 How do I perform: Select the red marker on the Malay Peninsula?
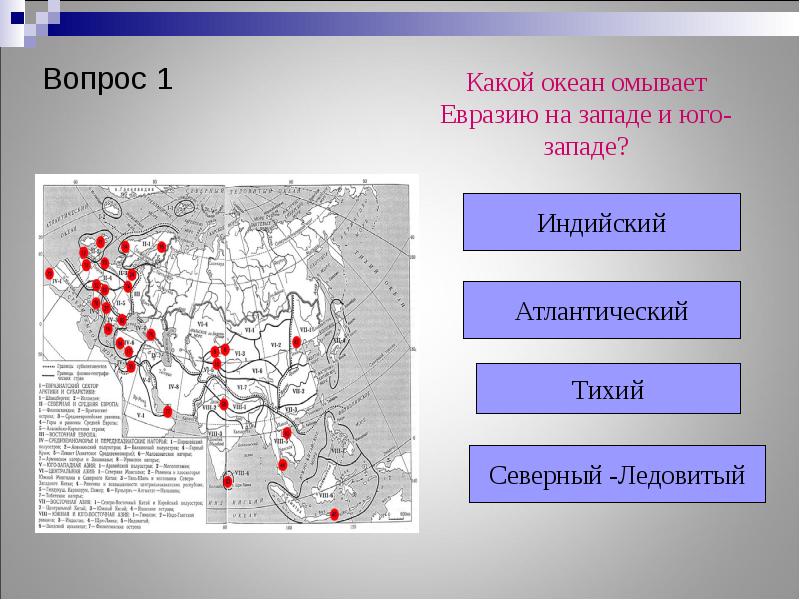tap(282, 464)
